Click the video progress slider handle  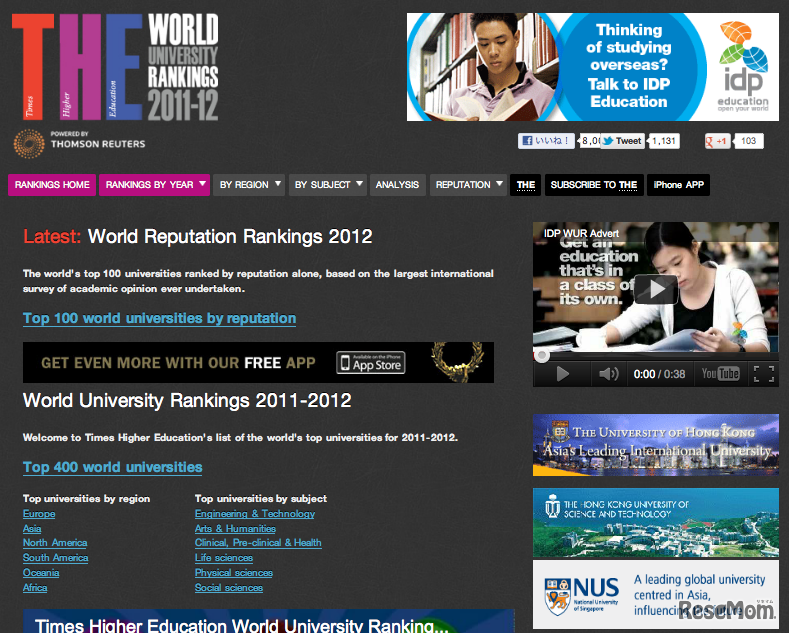pyautogui.click(x=542, y=355)
